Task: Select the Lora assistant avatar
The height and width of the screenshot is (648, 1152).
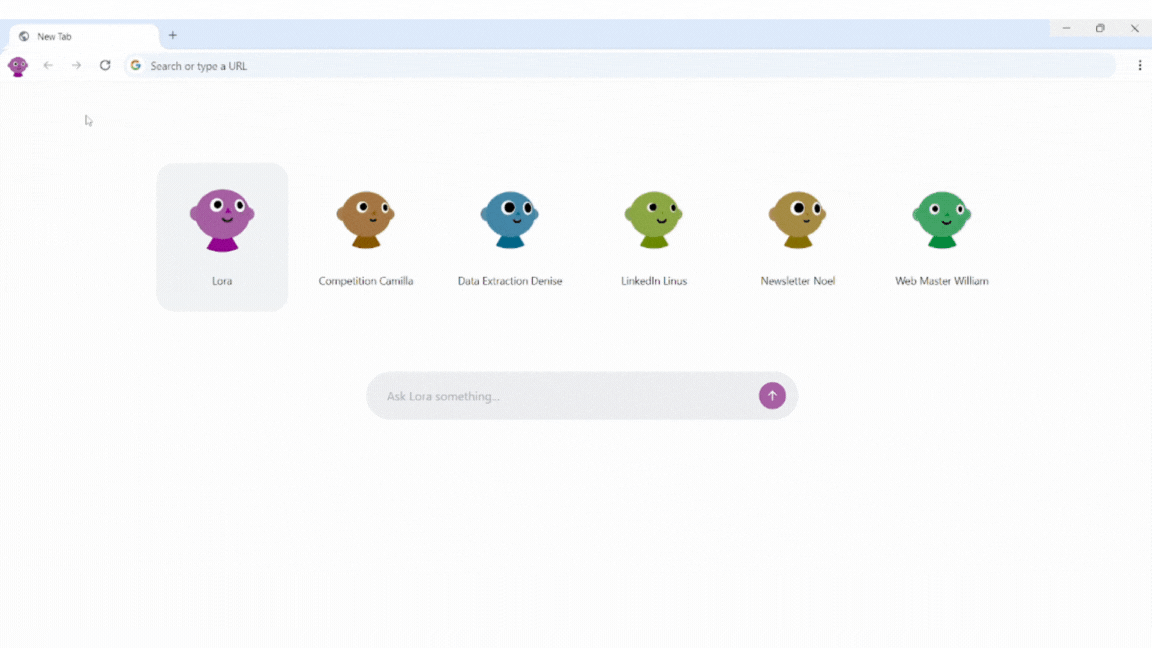Action: [222, 218]
